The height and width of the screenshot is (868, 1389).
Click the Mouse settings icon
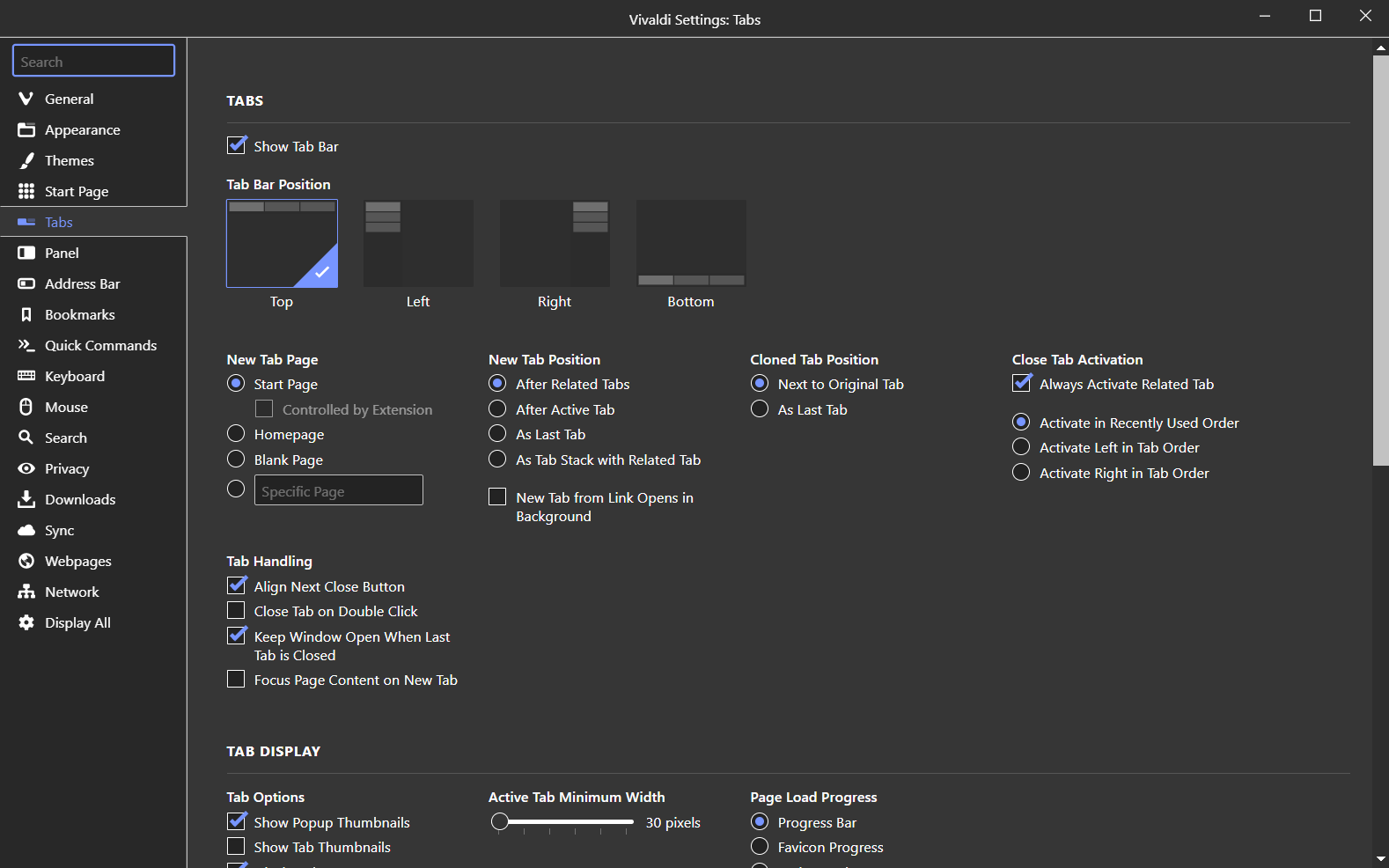point(26,407)
